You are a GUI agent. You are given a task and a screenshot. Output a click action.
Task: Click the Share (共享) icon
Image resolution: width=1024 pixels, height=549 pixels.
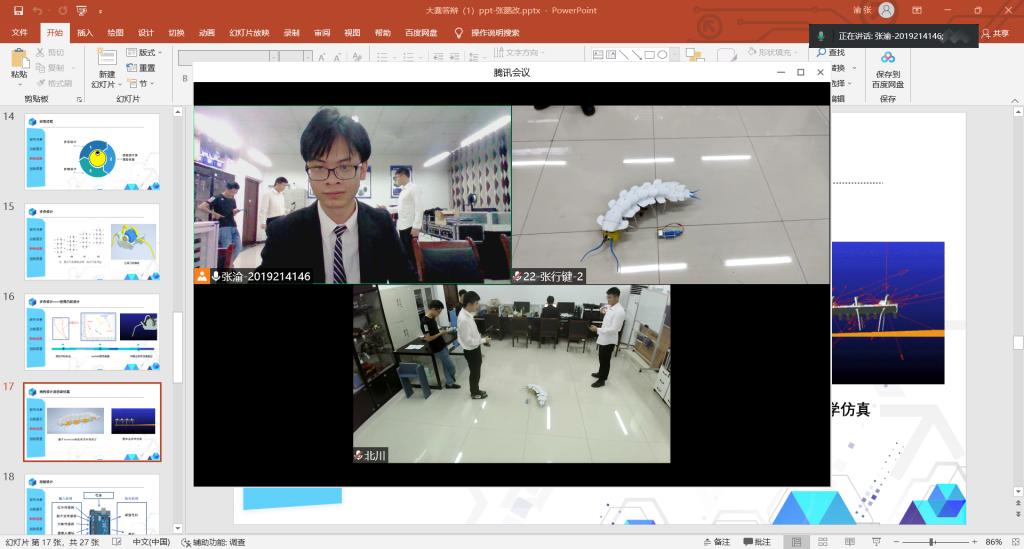tap(995, 33)
